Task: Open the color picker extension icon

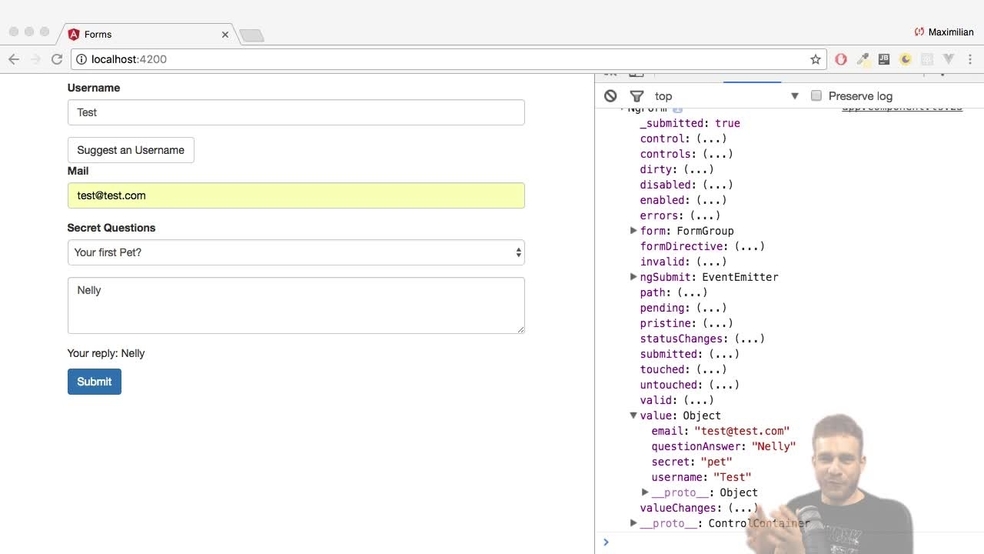Action: click(x=863, y=59)
